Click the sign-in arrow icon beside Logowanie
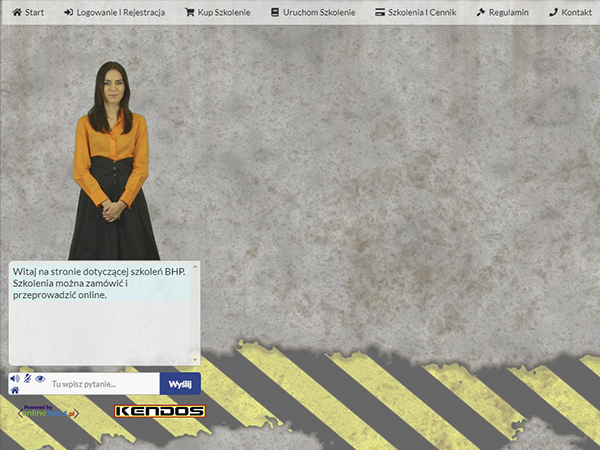 (68, 13)
